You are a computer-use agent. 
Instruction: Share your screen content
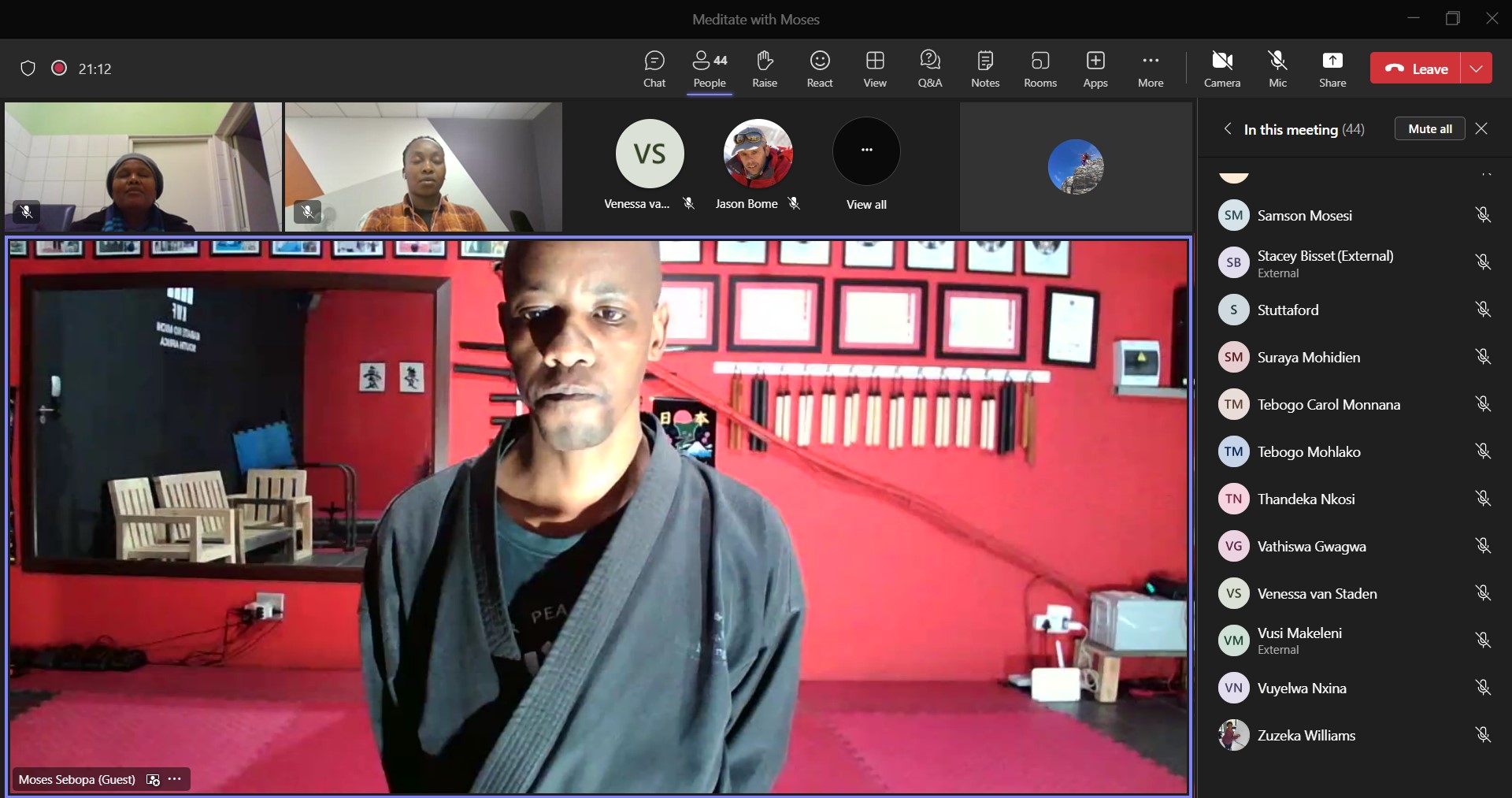(1332, 69)
